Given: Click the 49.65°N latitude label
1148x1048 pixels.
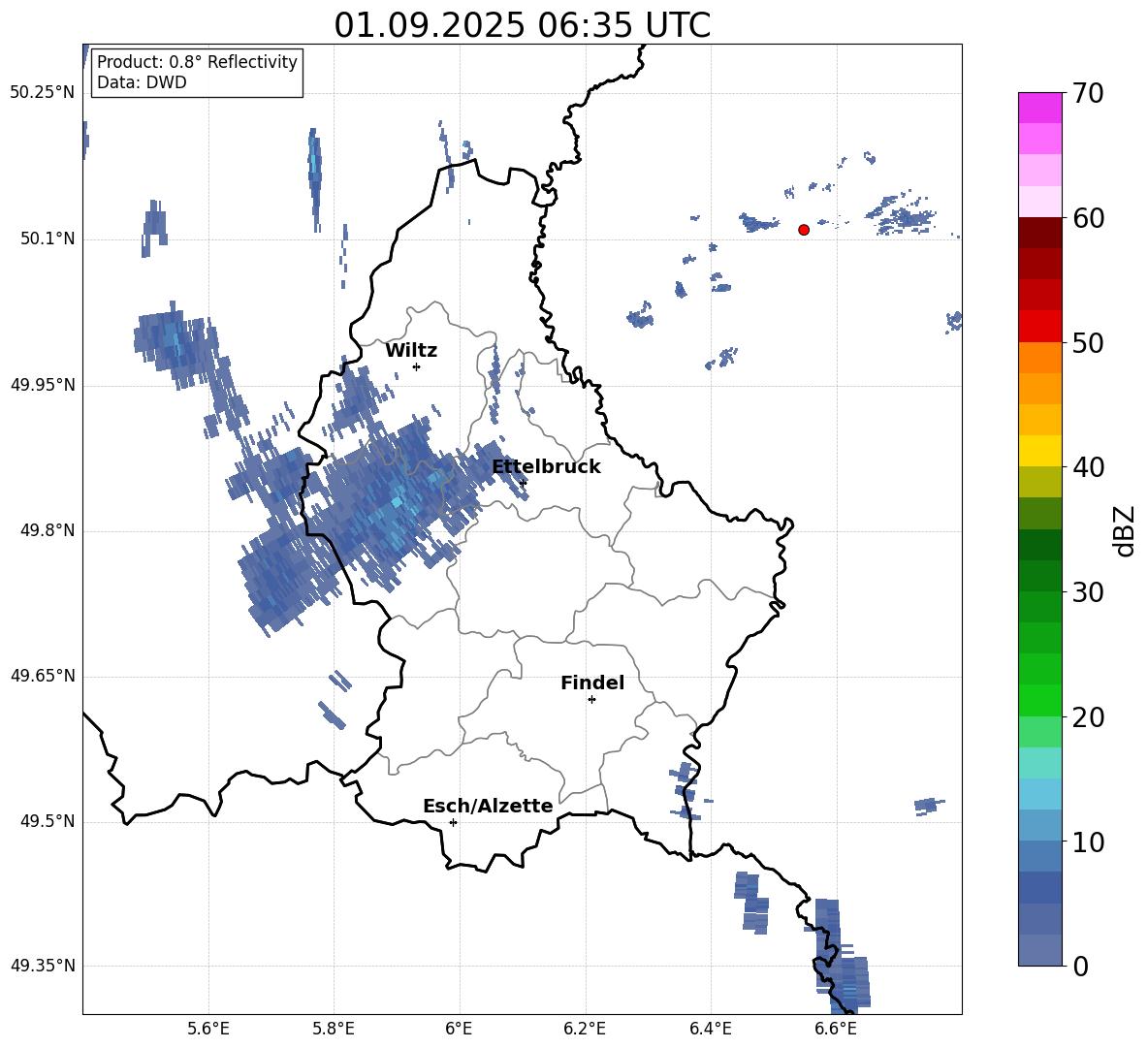Looking at the screenshot, I should [x=43, y=676].
